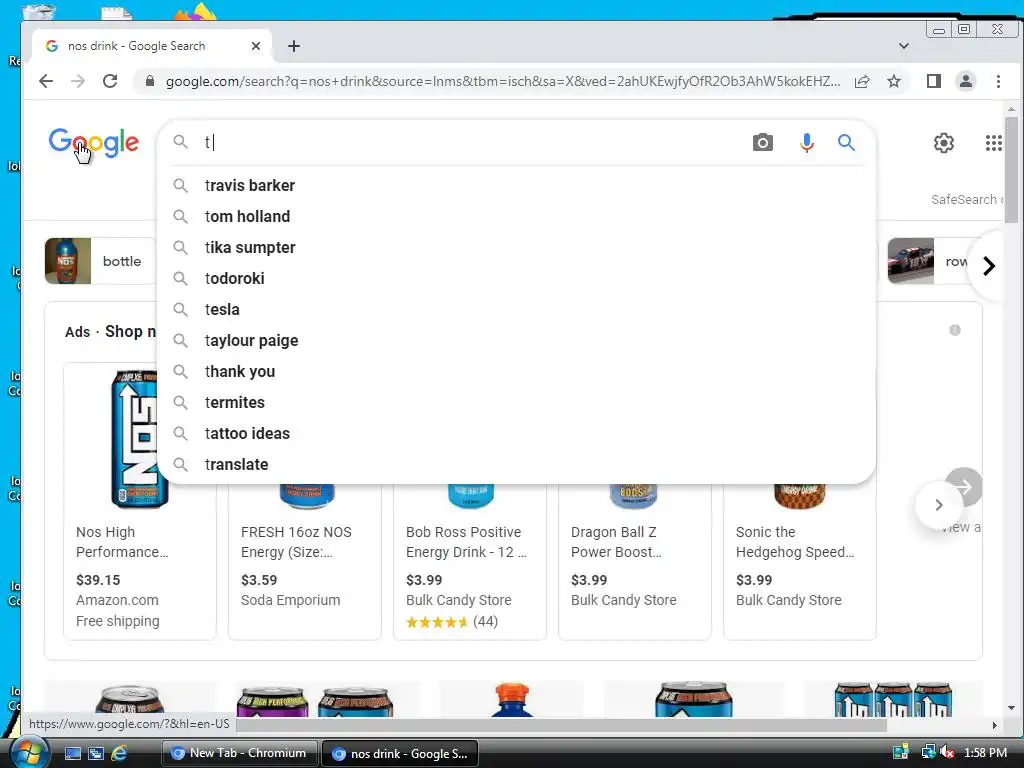This screenshot has height=768, width=1024.
Task: Select suggestion taylour paige
Action: [516, 340]
